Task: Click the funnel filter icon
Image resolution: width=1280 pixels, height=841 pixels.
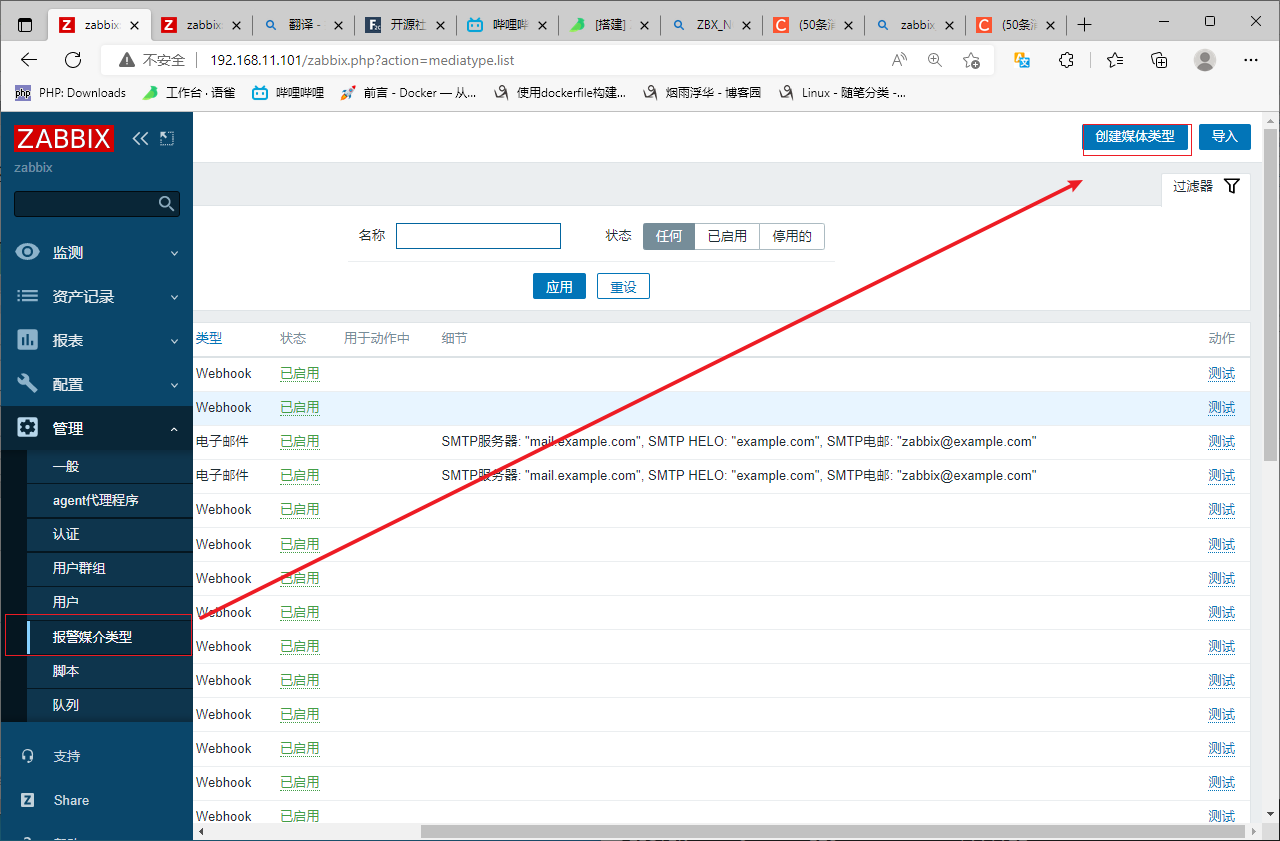Action: tap(1232, 186)
